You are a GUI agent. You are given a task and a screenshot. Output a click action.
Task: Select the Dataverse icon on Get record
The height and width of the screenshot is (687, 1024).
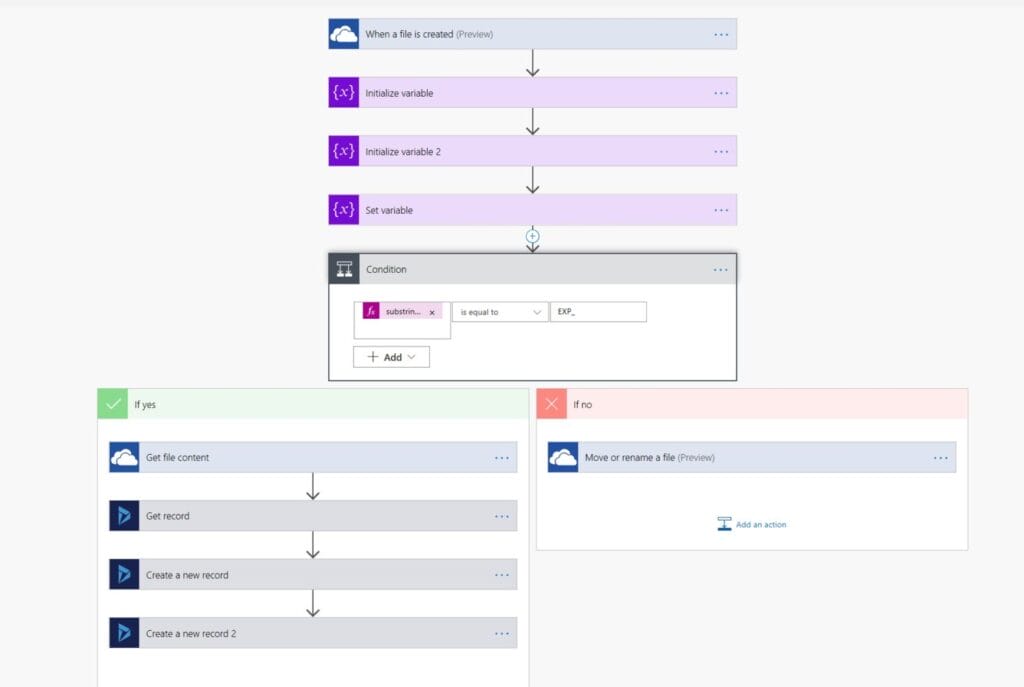pos(124,515)
